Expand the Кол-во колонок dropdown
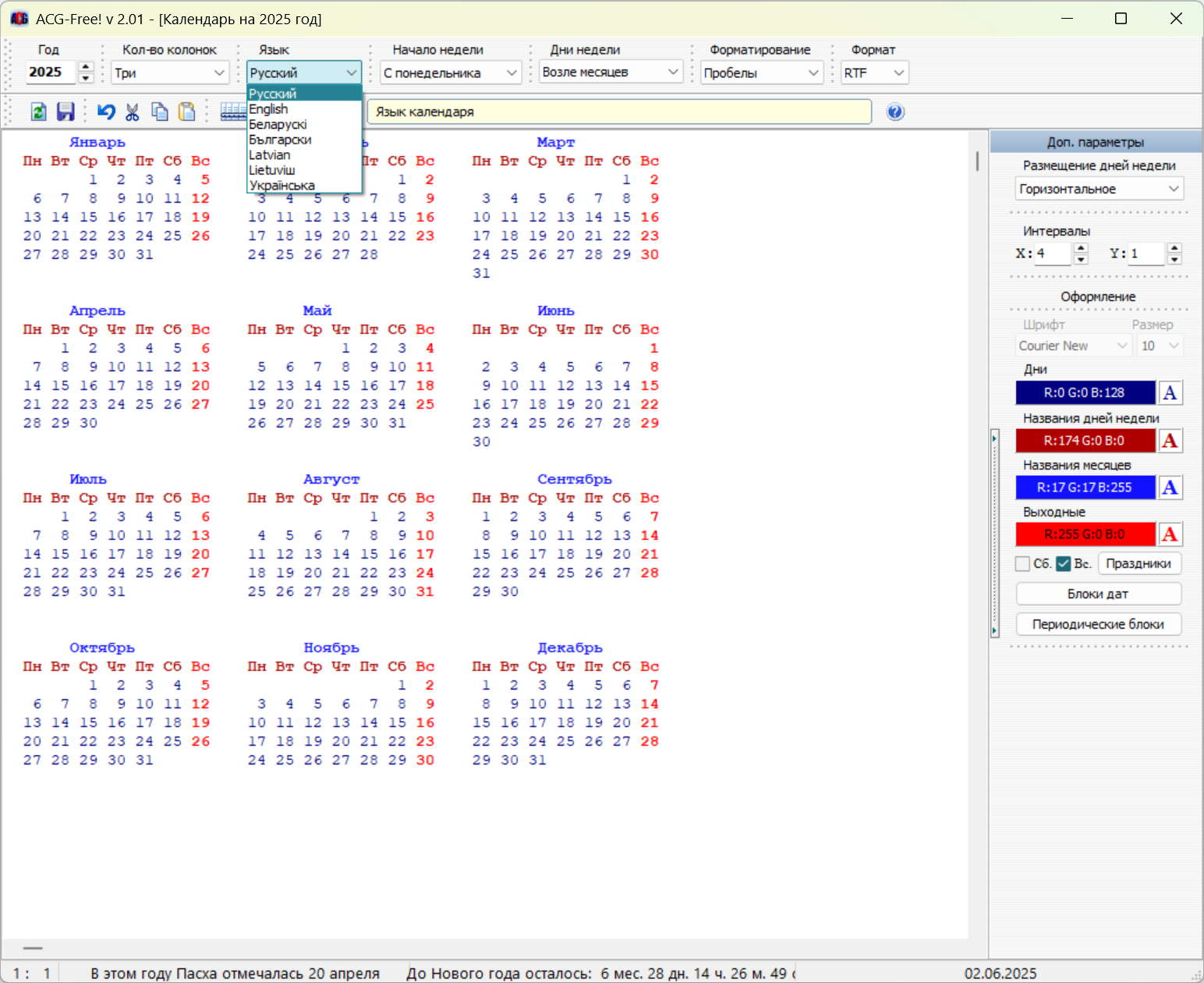The height and width of the screenshot is (983, 1204). coord(170,73)
